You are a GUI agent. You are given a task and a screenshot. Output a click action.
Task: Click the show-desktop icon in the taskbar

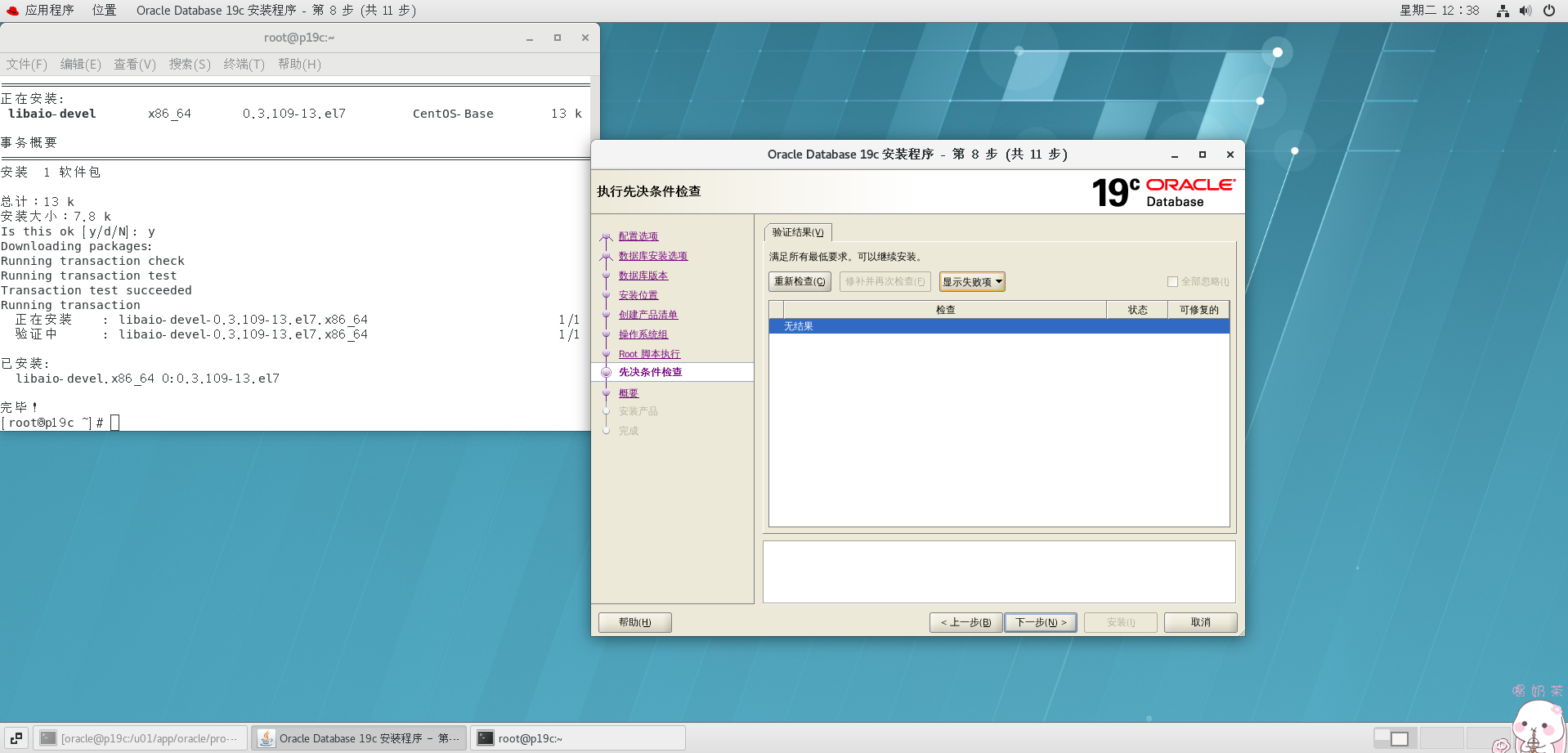click(16, 738)
